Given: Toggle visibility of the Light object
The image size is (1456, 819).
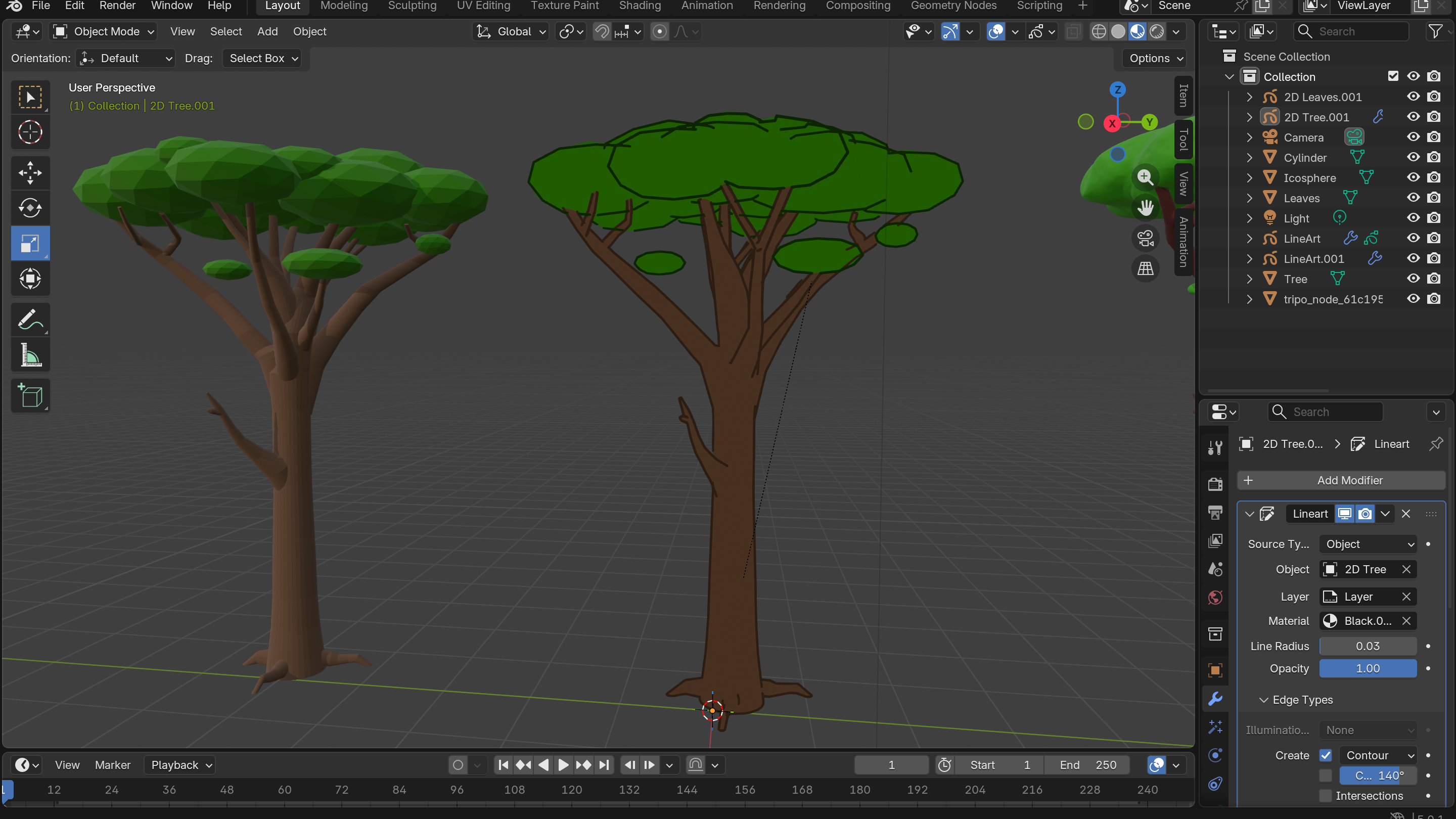Looking at the screenshot, I should 1413,218.
